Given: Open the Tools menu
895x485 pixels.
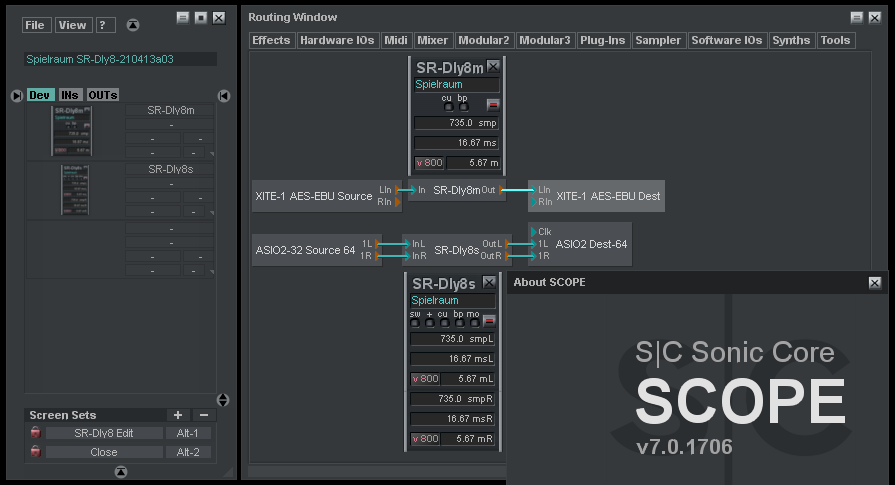Looking at the screenshot, I should click(x=836, y=41).
